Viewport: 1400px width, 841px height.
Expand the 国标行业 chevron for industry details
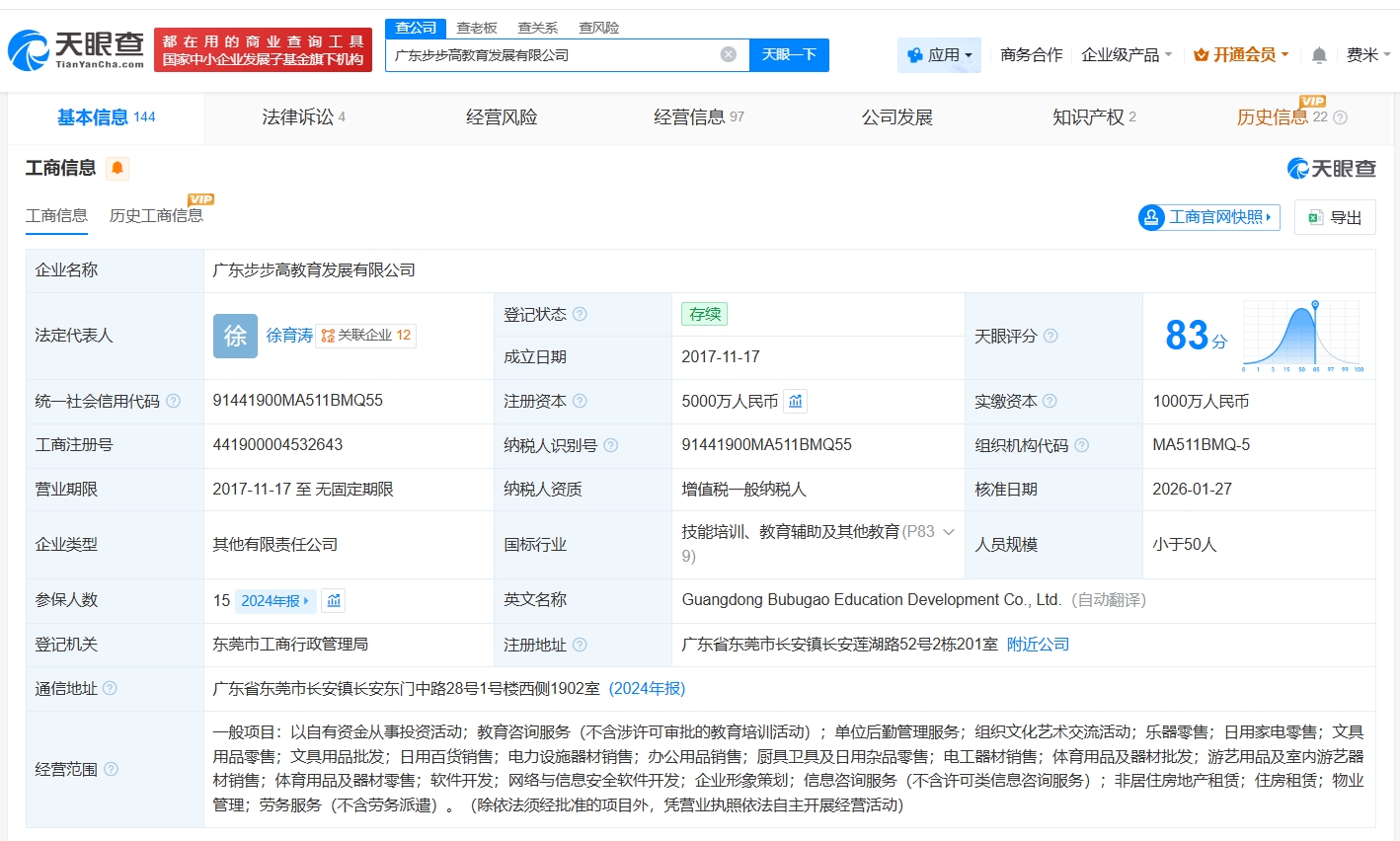pos(947,530)
